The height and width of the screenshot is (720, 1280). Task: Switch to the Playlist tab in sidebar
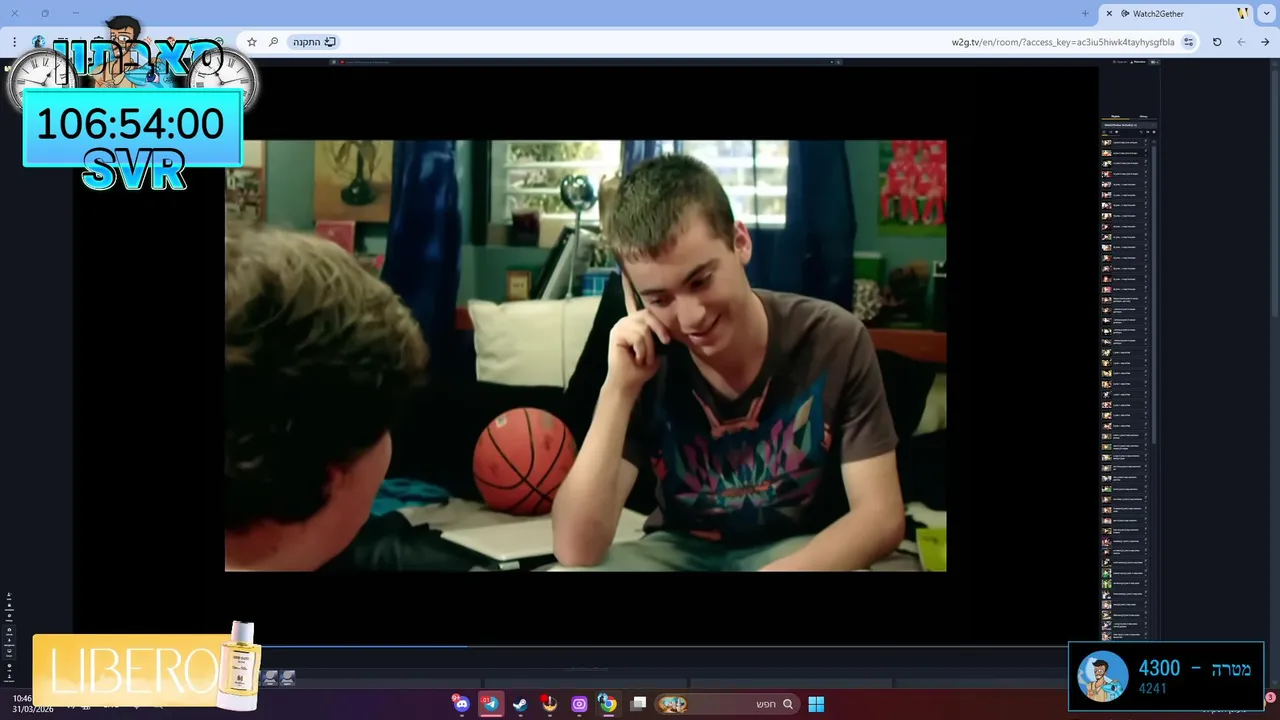point(1115,116)
